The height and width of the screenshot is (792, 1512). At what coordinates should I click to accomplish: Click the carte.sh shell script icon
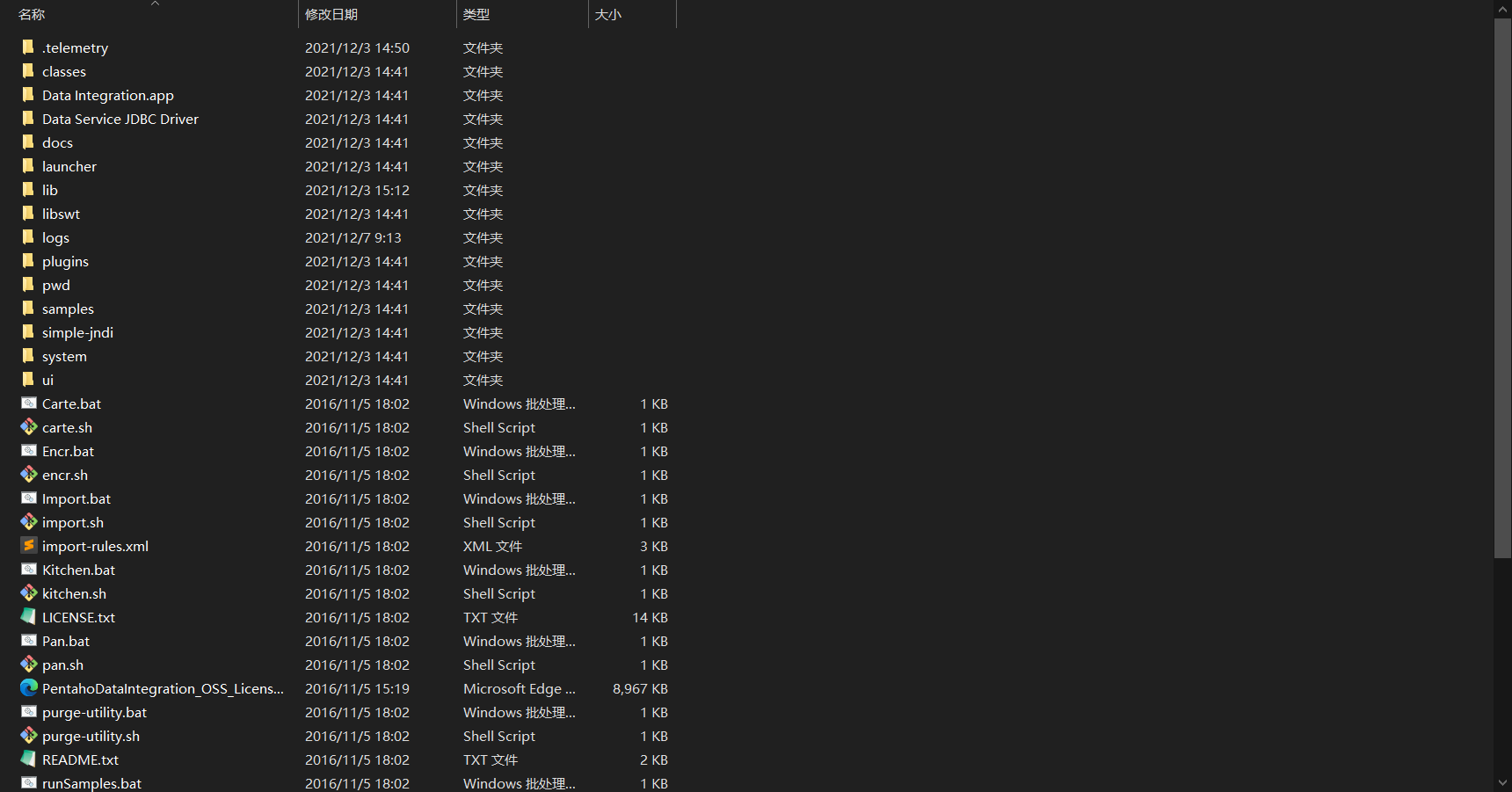29,426
